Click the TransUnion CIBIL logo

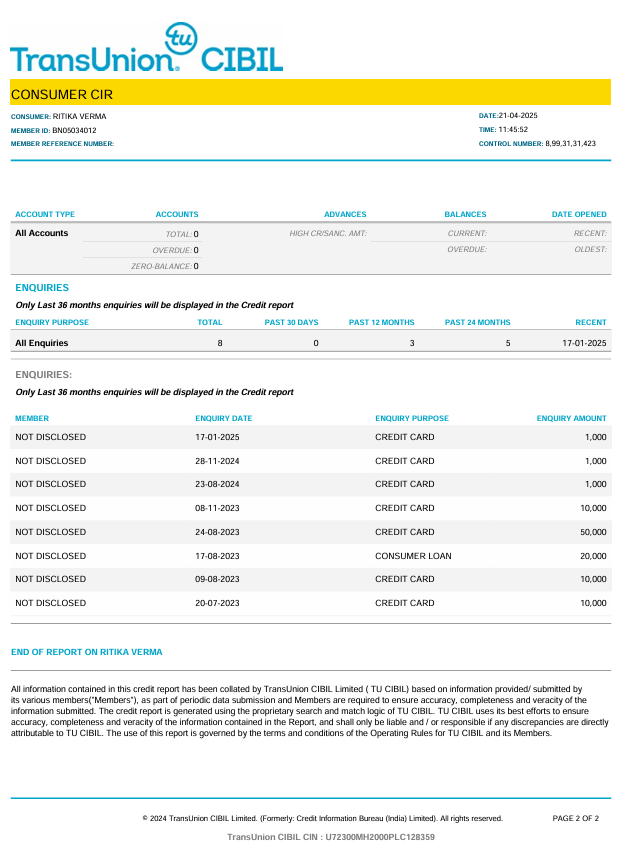pos(146,48)
